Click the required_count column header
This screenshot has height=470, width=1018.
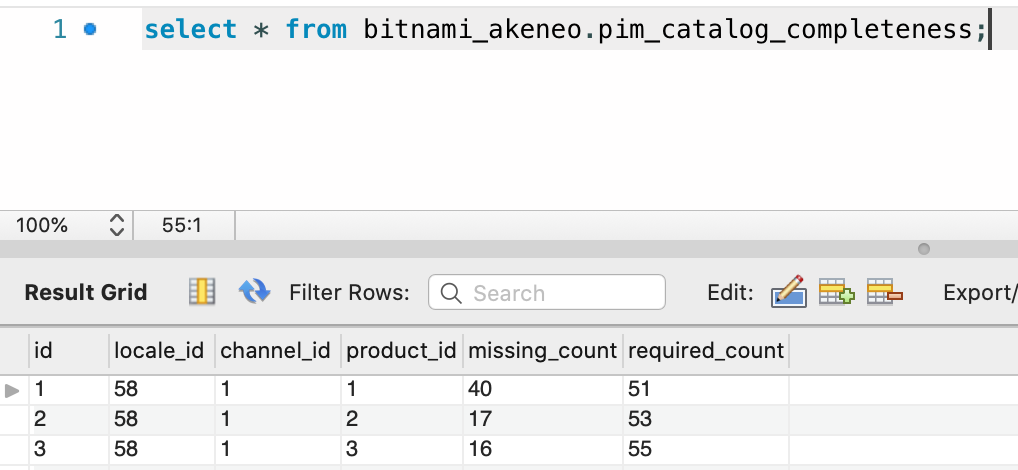[x=706, y=351]
